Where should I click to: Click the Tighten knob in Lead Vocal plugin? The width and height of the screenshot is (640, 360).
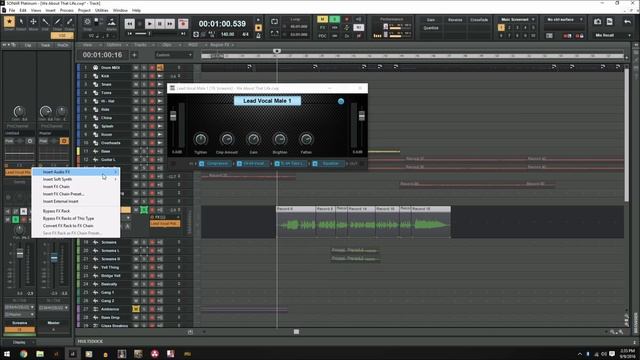[200, 140]
